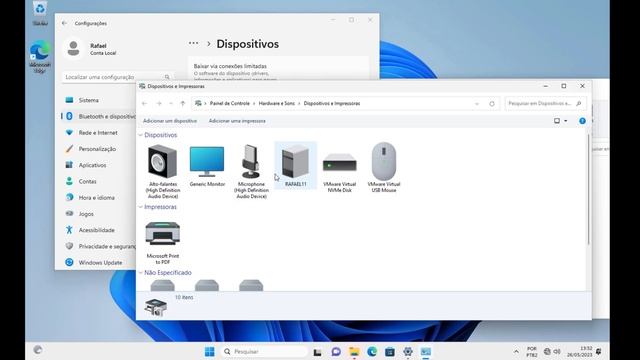The image size is (640, 360).
Task: Click Dispositivos e Impressoras in address path
Action: (331, 104)
